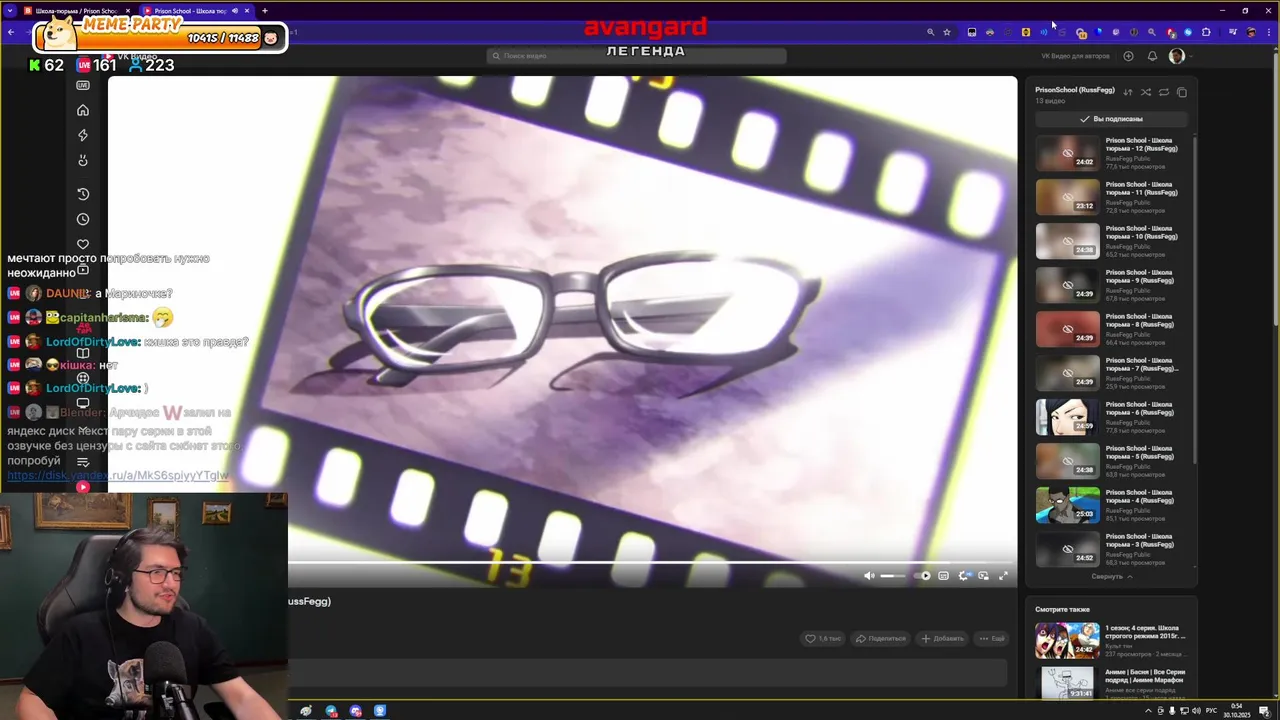Image resolution: width=1280 pixels, height=720 pixels.
Task: Select 'Школа тюрьма - 3 (RussFegg)' title text
Action: tap(1141, 540)
